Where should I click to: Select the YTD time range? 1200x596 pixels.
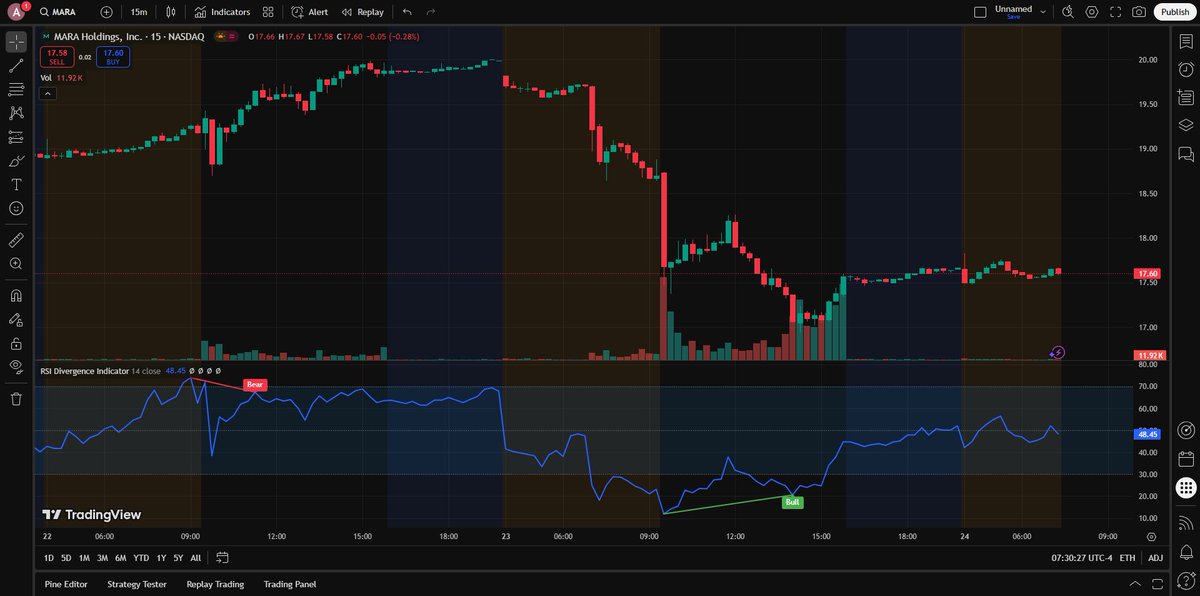[x=141, y=557]
